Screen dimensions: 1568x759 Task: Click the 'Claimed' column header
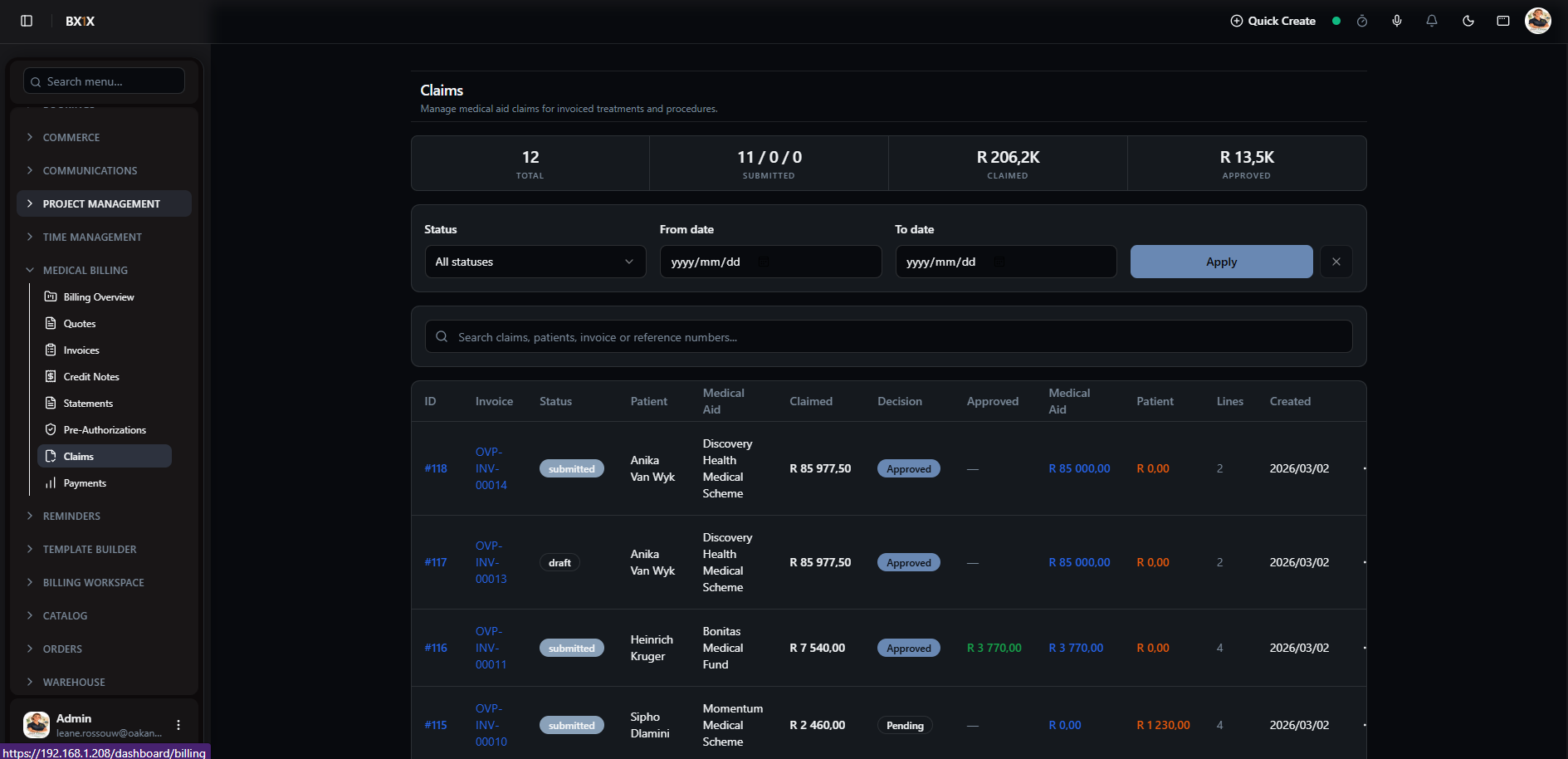pos(811,401)
